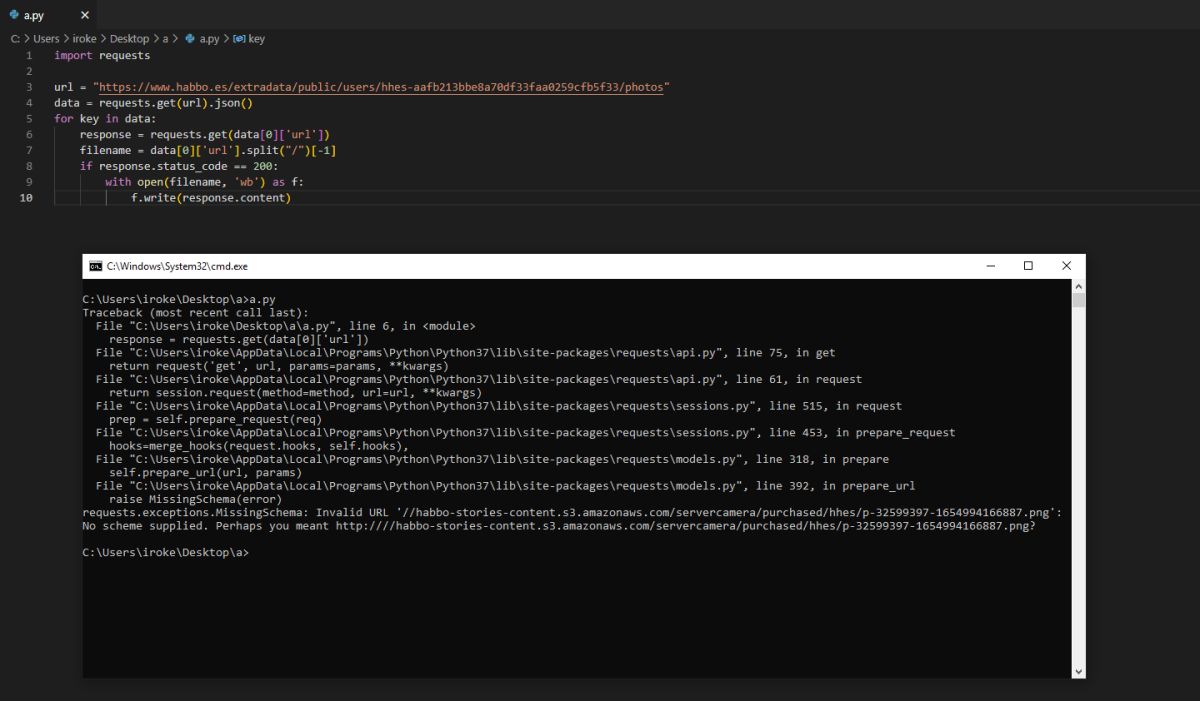Viewport: 1200px width, 701px height.
Task: Click 'import requests' on line 1
Action: (x=102, y=55)
